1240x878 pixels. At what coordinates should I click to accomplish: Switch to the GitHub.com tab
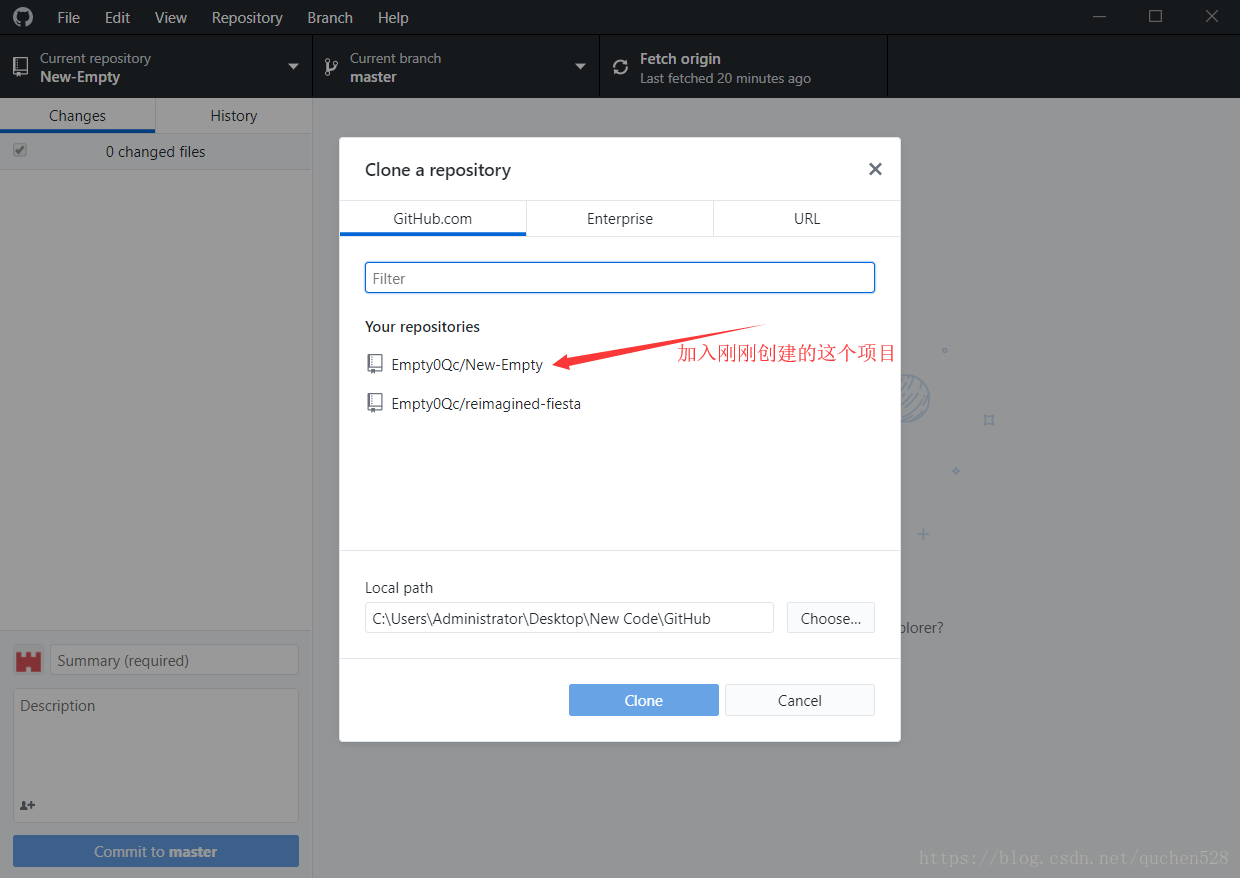pyautogui.click(x=433, y=218)
